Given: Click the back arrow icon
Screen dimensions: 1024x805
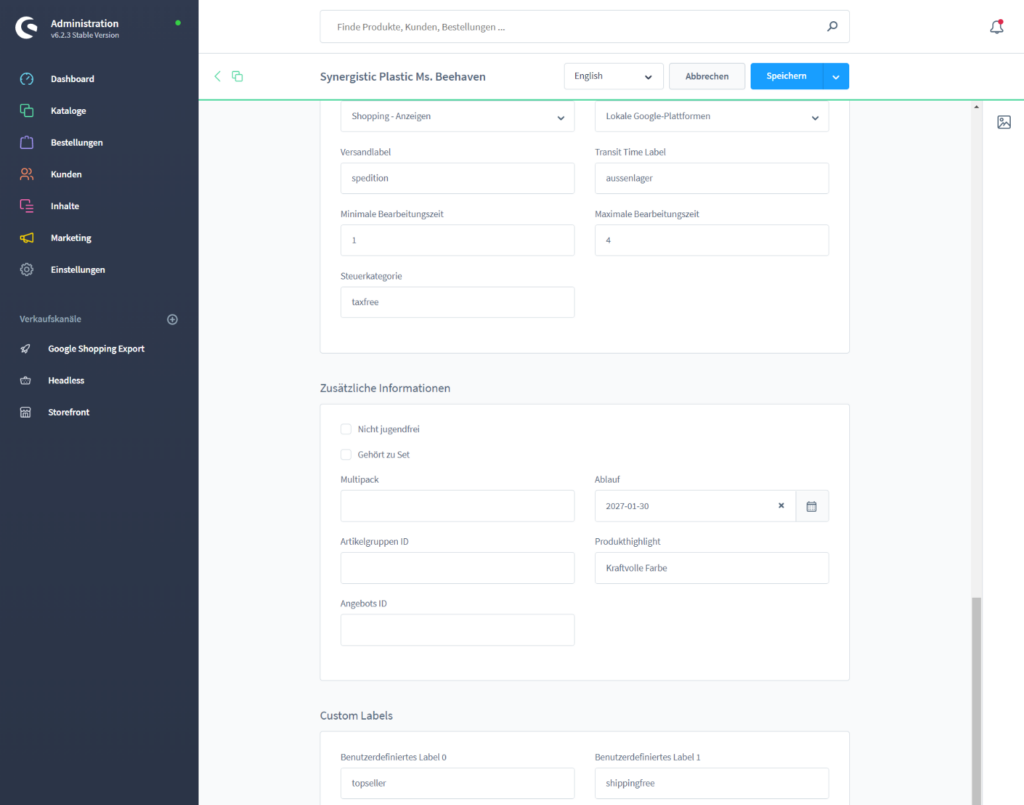Looking at the screenshot, I should click(217, 76).
